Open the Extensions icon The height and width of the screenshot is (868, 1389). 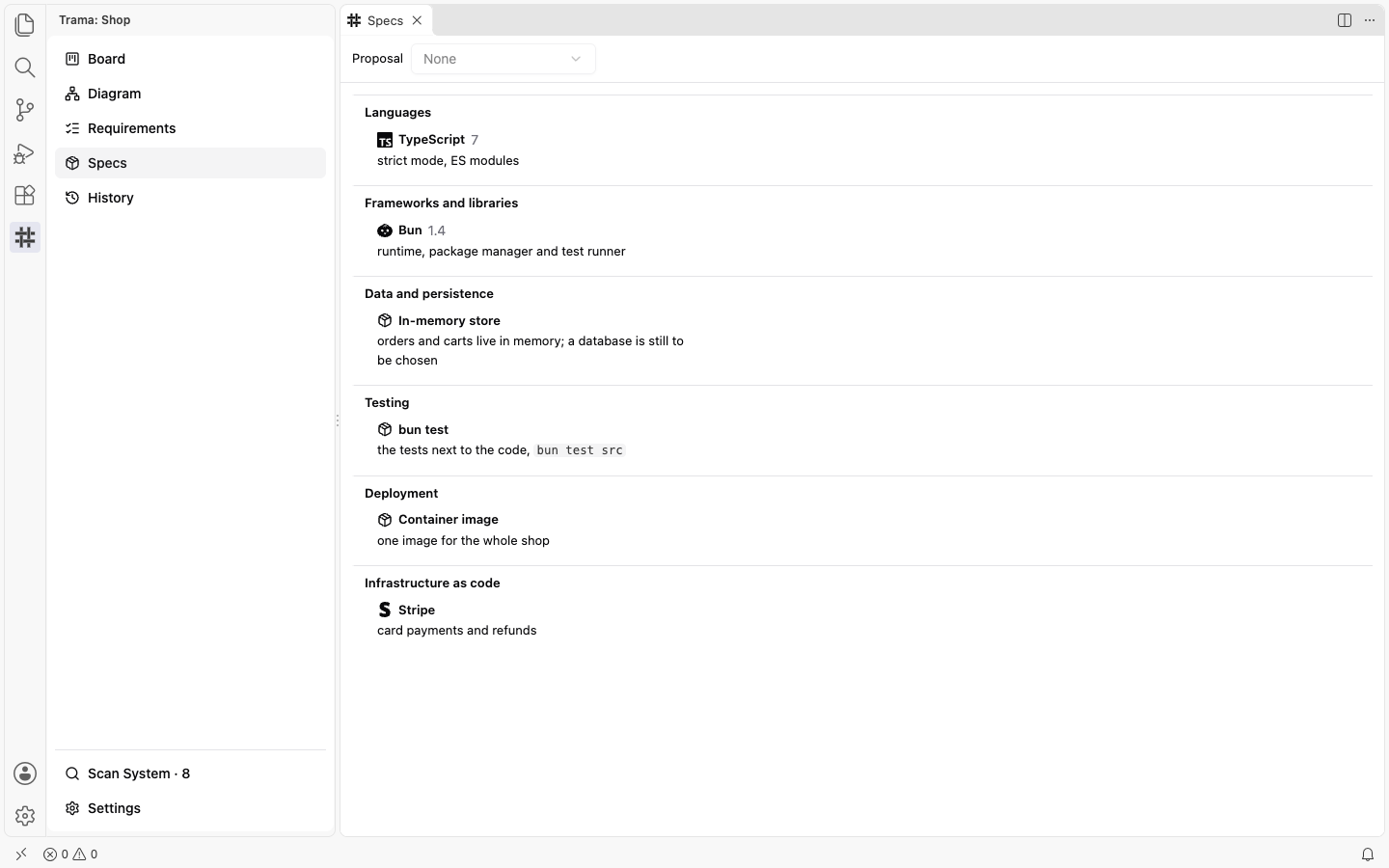click(x=25, y=195)
